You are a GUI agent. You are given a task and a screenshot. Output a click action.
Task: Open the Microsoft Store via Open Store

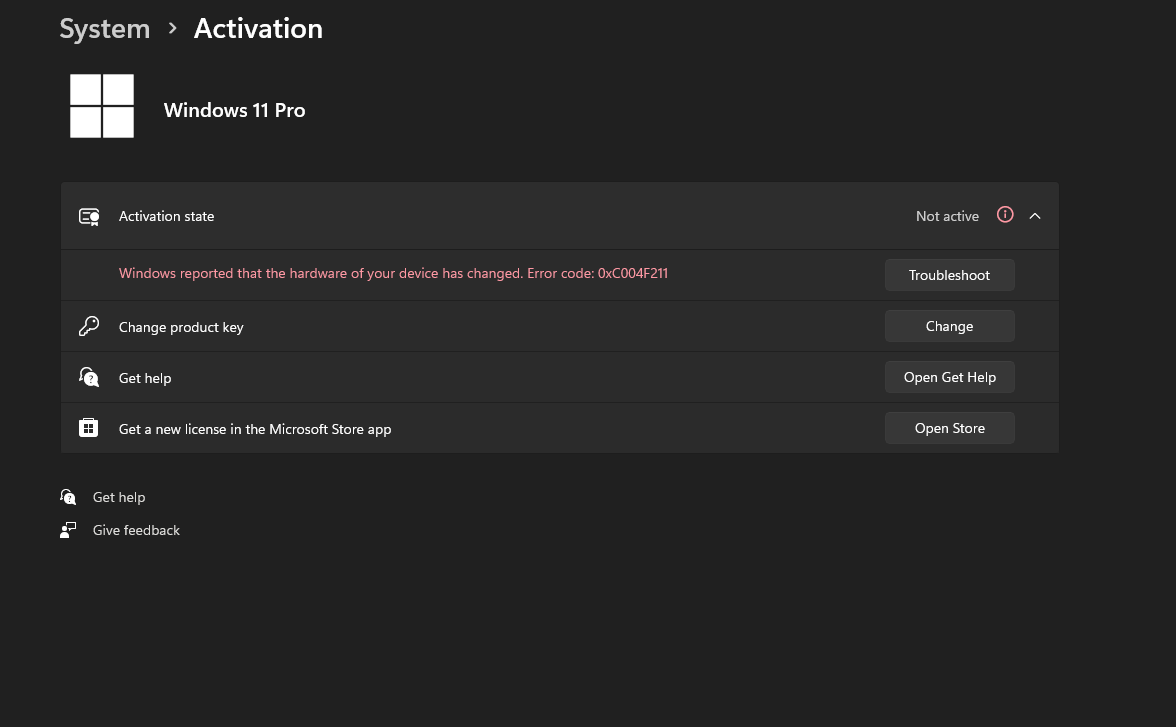[x=950, y=428]
